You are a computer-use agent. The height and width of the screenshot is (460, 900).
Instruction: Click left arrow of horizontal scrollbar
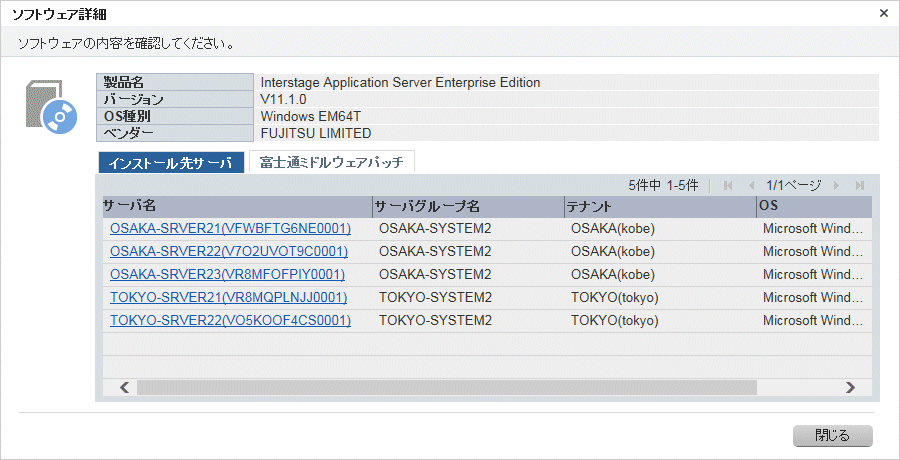pos(125,387)
